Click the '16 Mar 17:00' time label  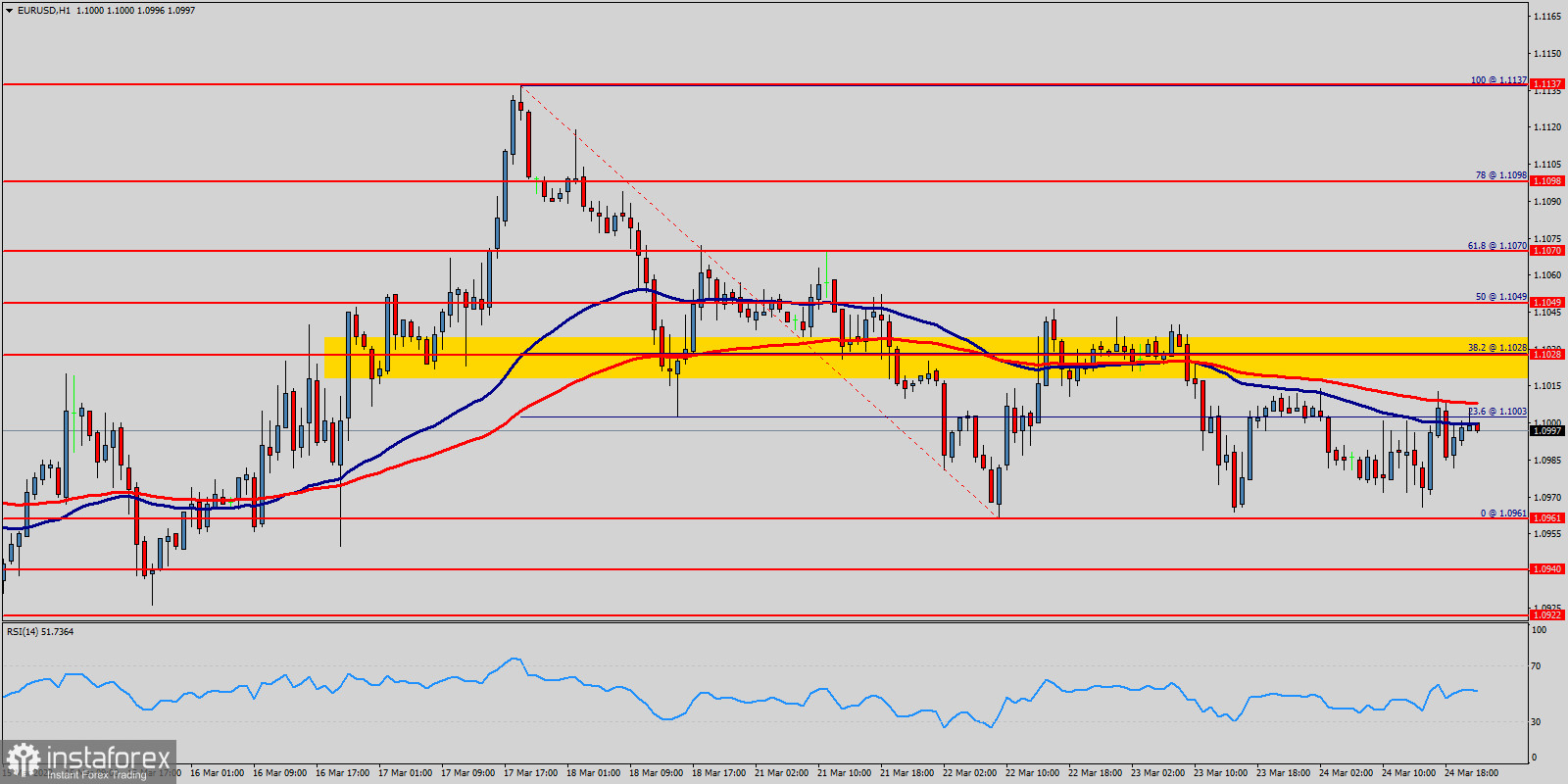click(x=342, y=773)
